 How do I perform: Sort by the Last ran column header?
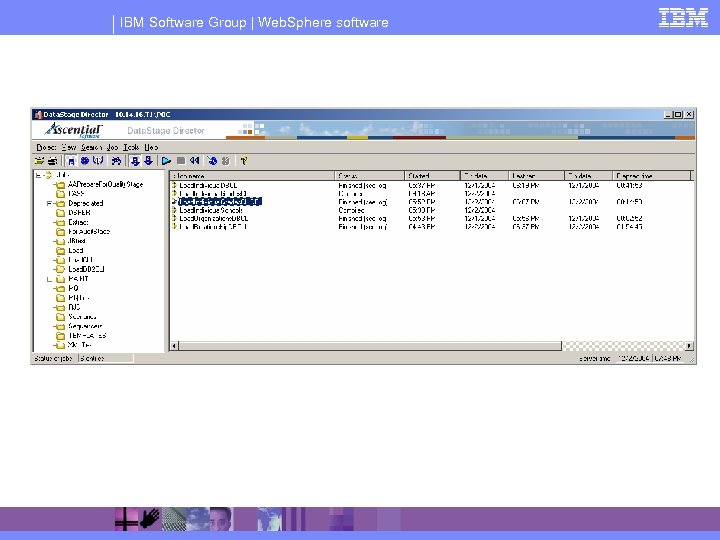536,175
